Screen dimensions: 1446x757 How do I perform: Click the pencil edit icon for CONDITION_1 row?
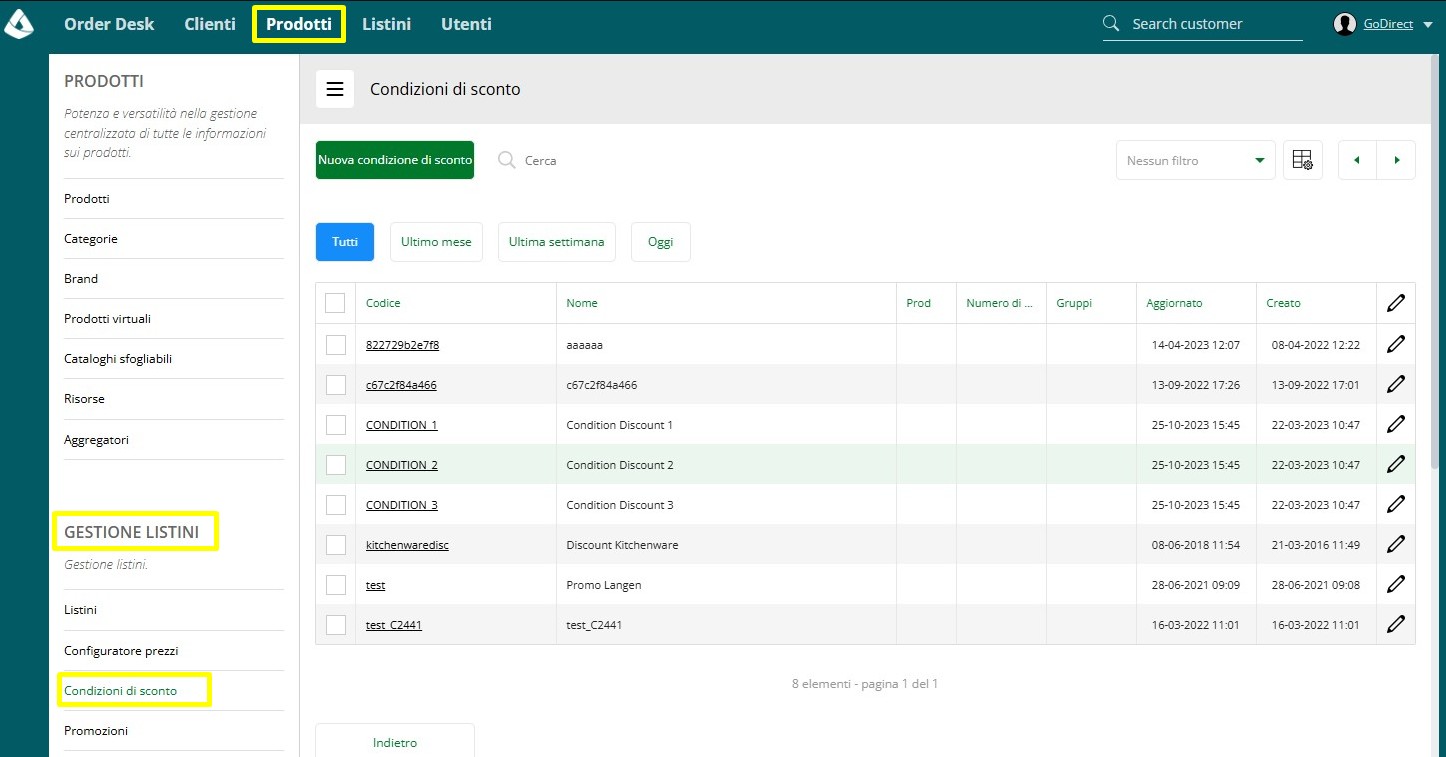(1396, 424)
